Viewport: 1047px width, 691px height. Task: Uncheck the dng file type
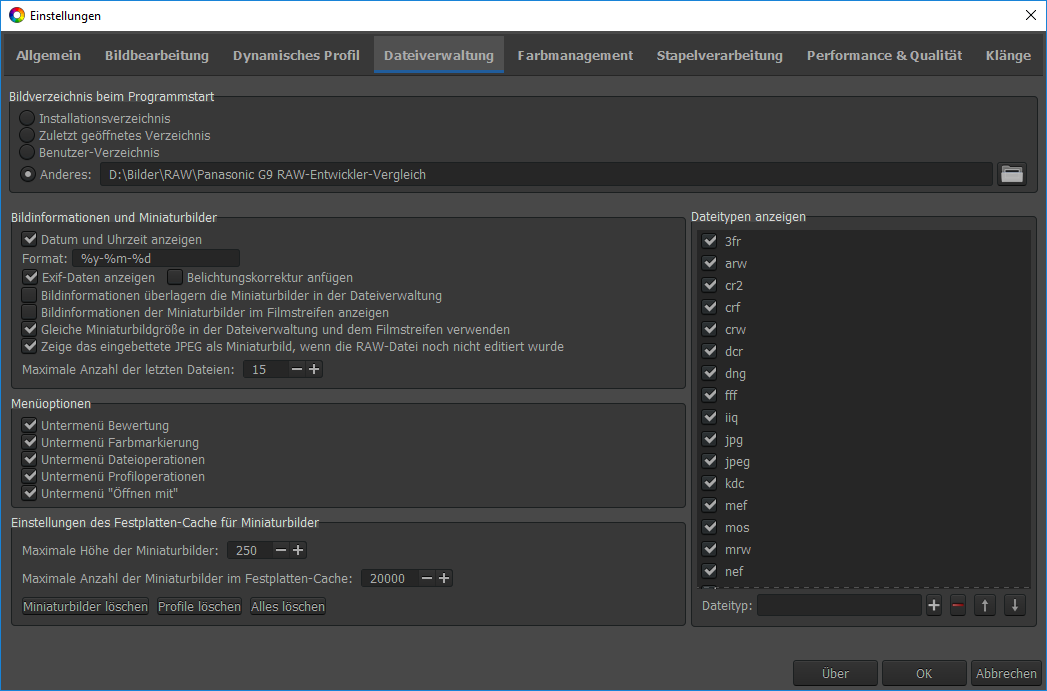710,373
